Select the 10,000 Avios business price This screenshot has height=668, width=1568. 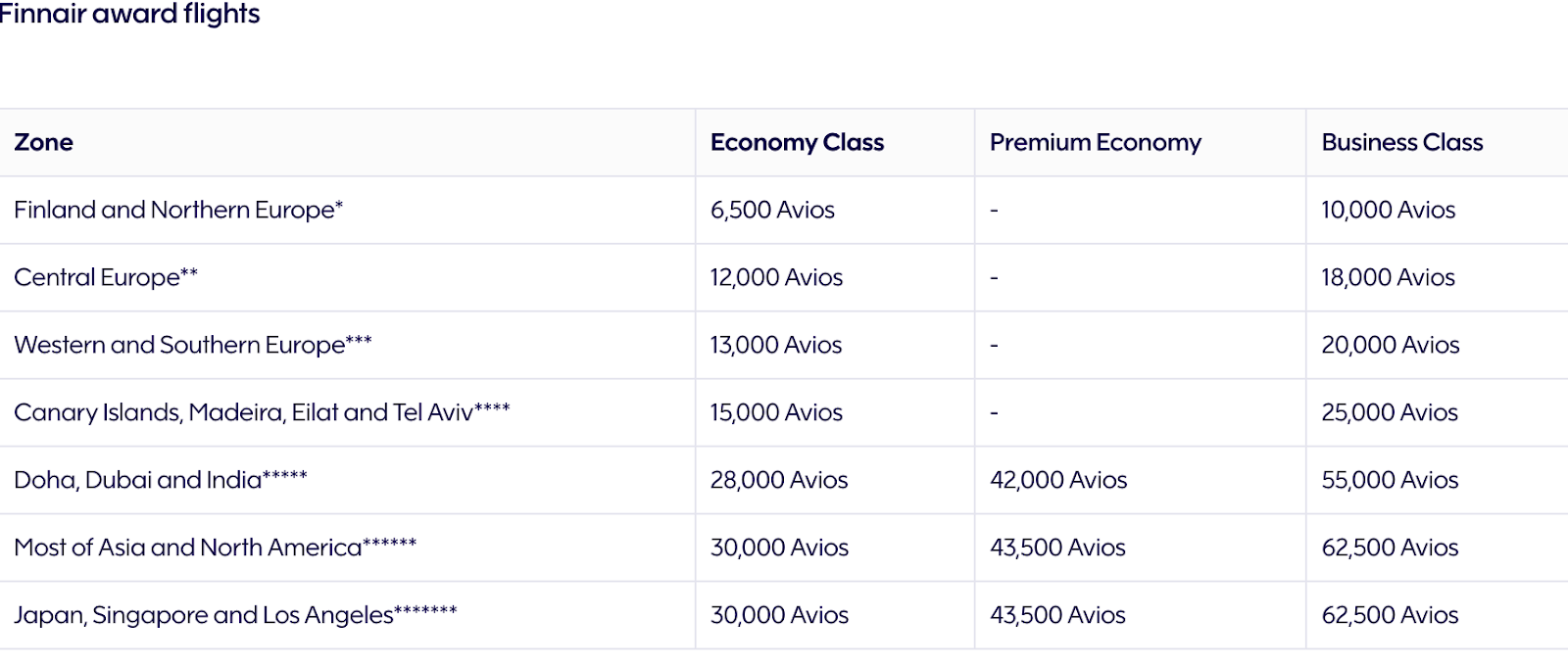coord(1388,211)
